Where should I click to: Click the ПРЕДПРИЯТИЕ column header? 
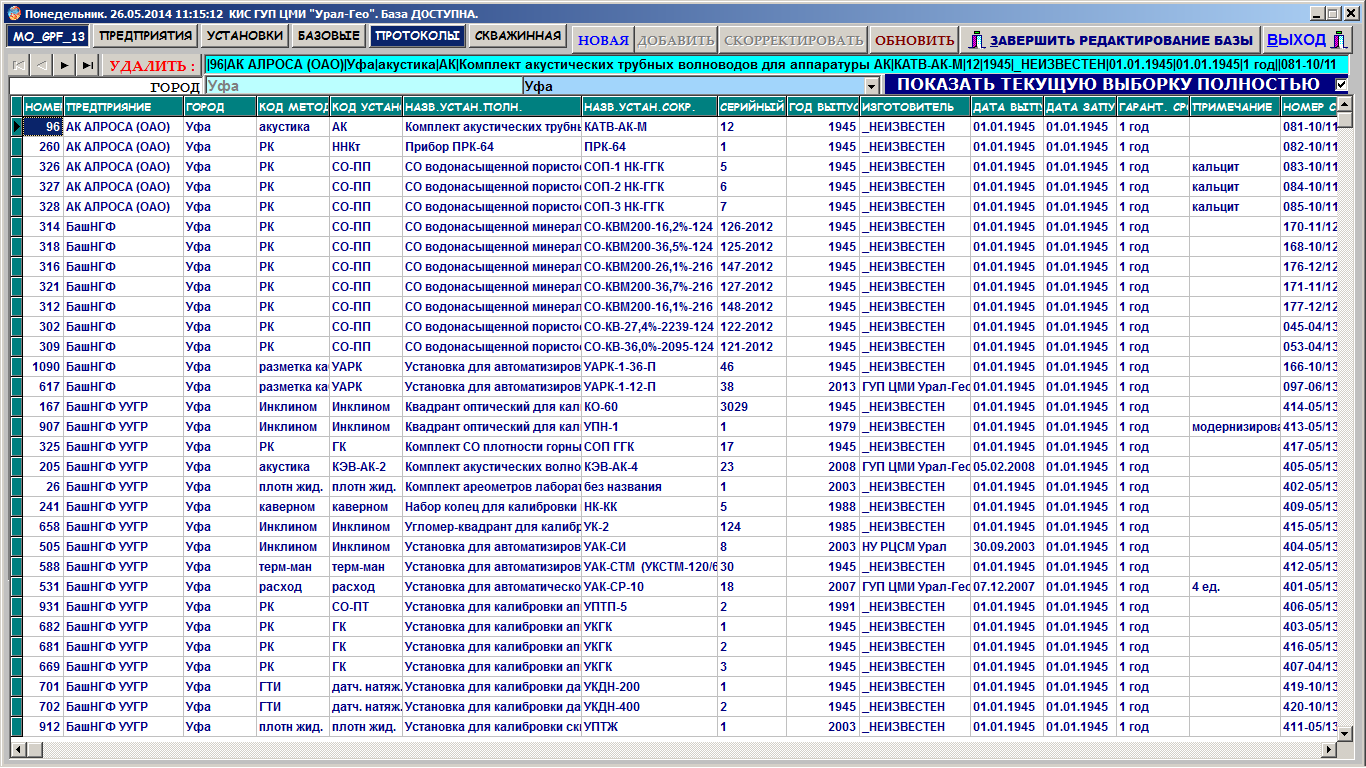point(124,107)
